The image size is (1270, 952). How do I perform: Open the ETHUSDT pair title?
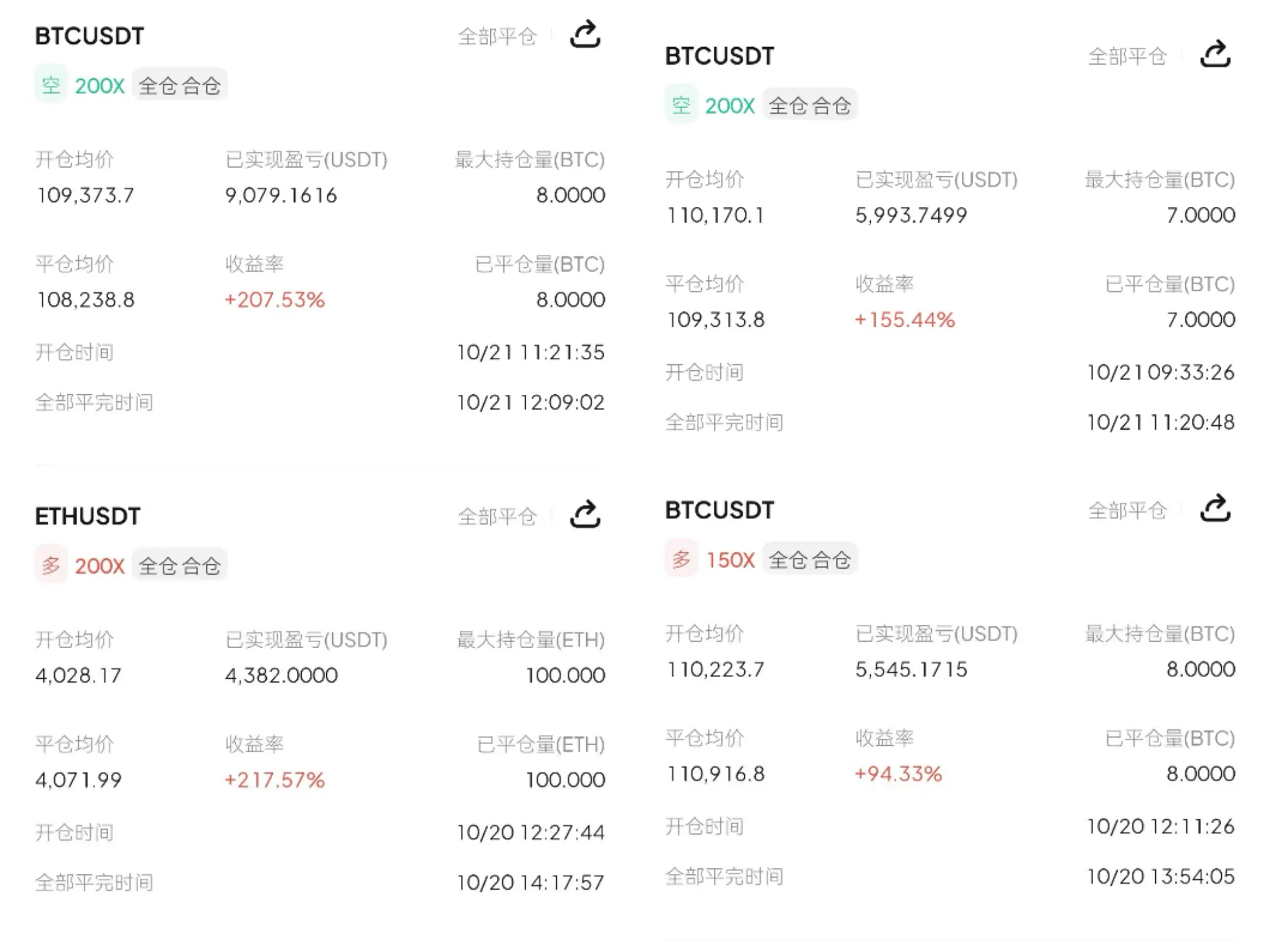click(88, 517)
